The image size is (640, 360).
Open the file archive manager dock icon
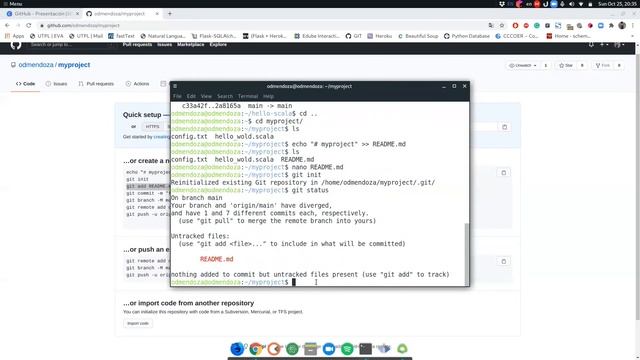coord(310,349)
